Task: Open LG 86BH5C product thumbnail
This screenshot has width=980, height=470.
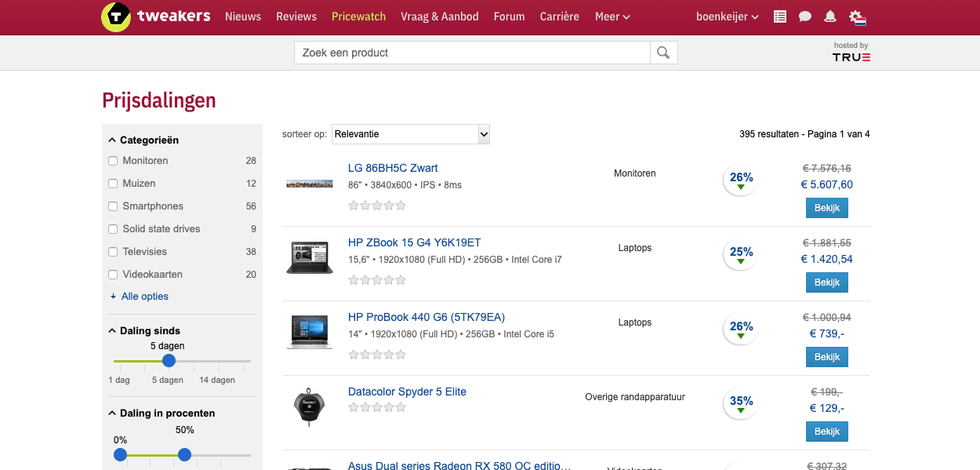Action: 309,184
